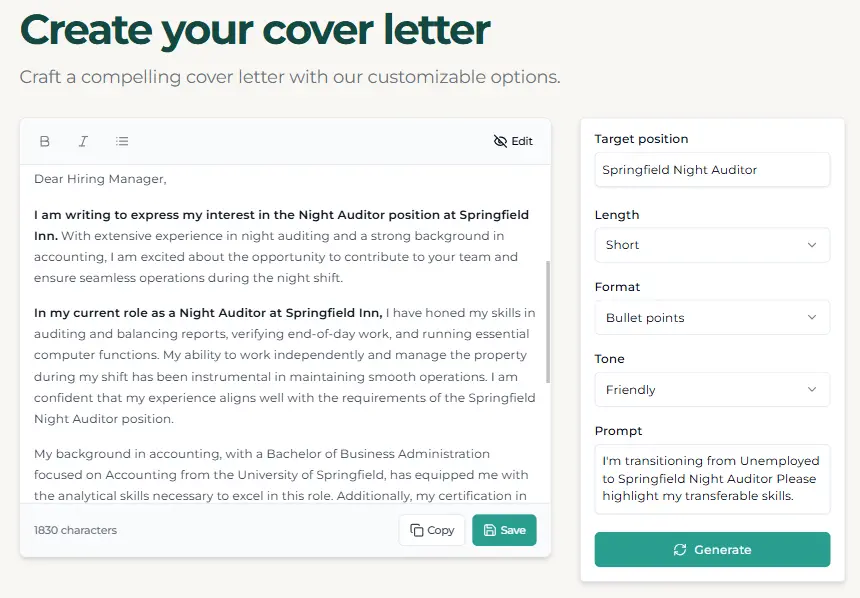Click inside the Prompt text area
The image size is (860, 598).
pyautogui.click(x=712, y=479)
